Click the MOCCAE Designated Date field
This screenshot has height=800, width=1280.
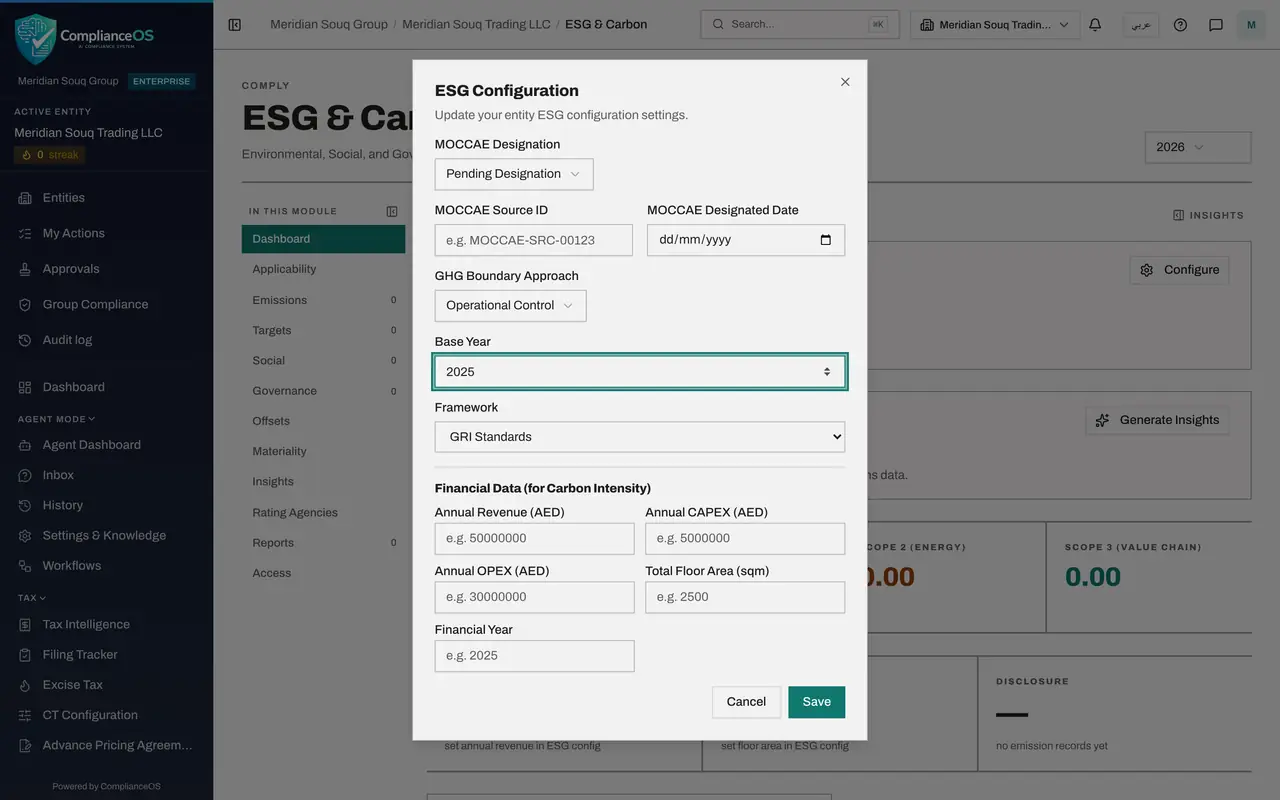point(746,240)
